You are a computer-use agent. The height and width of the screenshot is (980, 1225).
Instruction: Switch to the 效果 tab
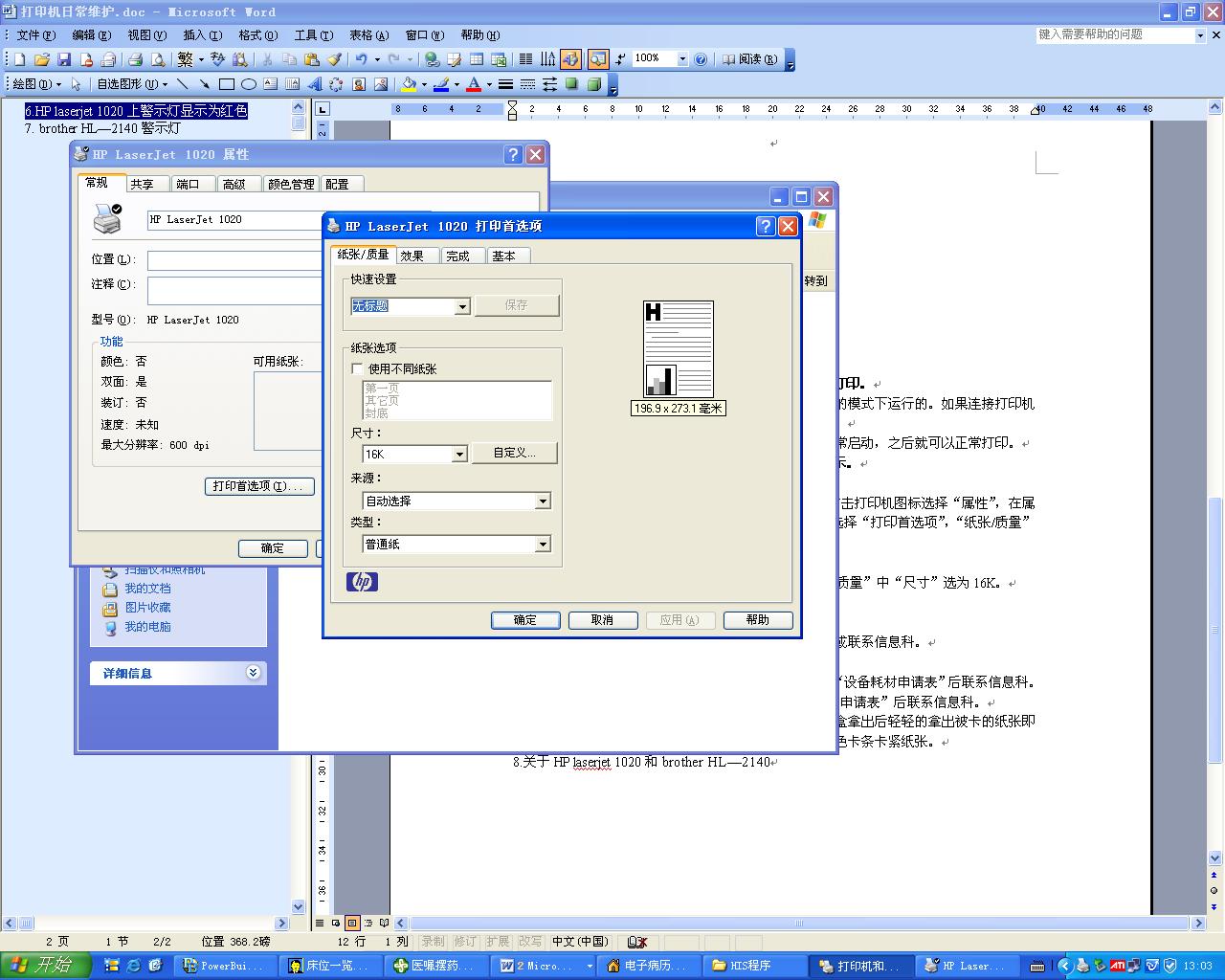(x=412, y=256)
